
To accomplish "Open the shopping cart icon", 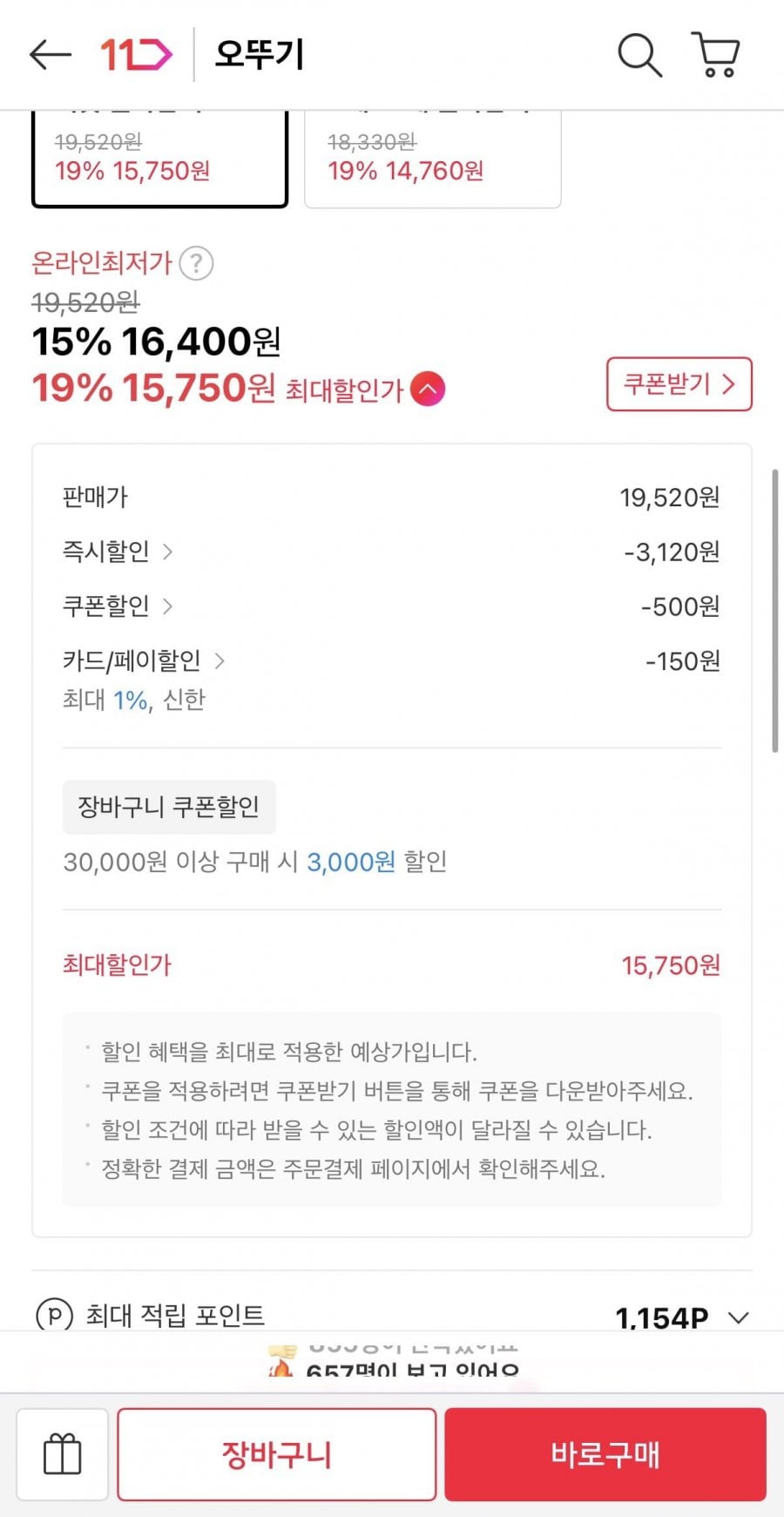I will point(716,55).
